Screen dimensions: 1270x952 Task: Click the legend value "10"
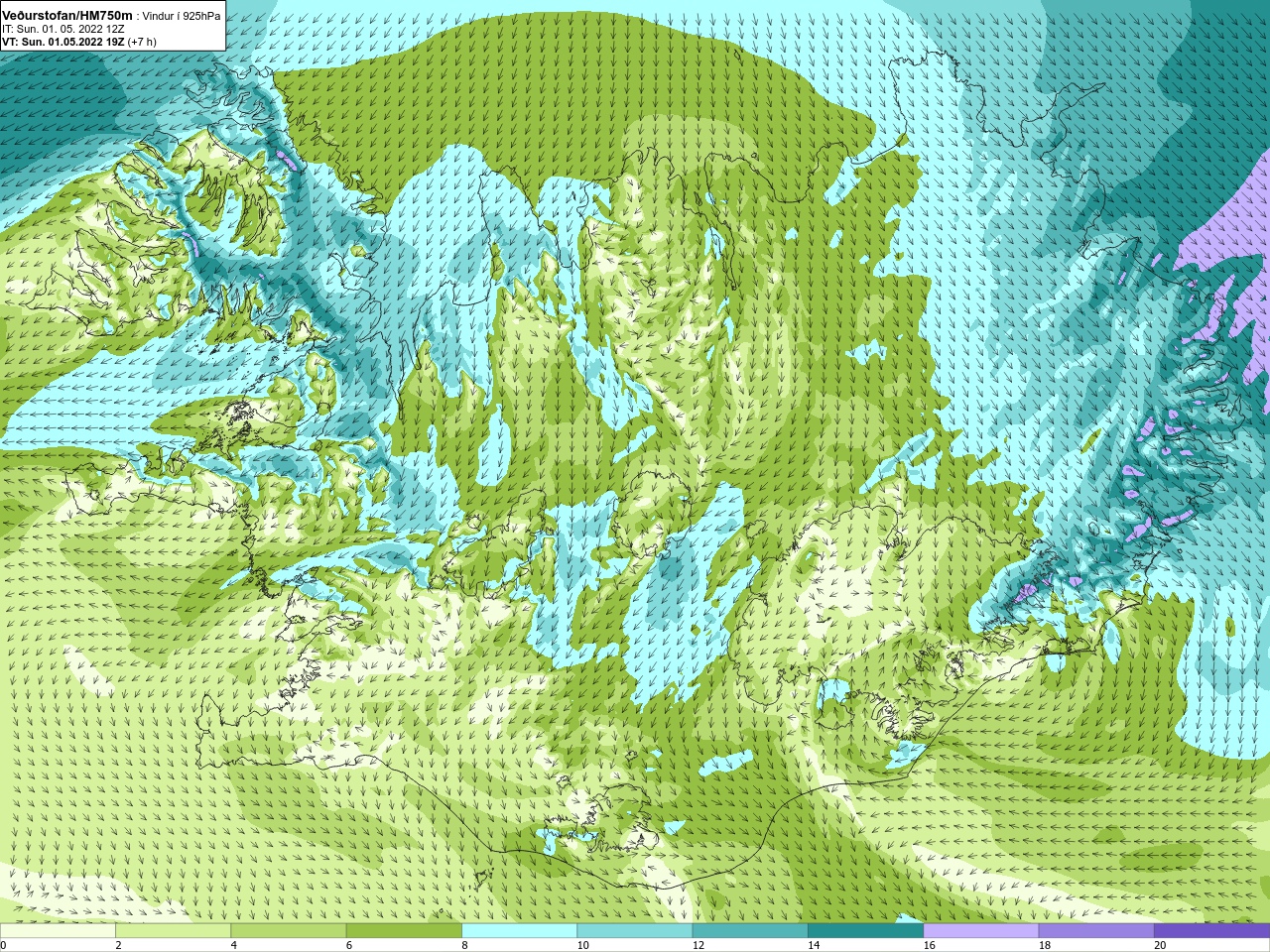582,945
